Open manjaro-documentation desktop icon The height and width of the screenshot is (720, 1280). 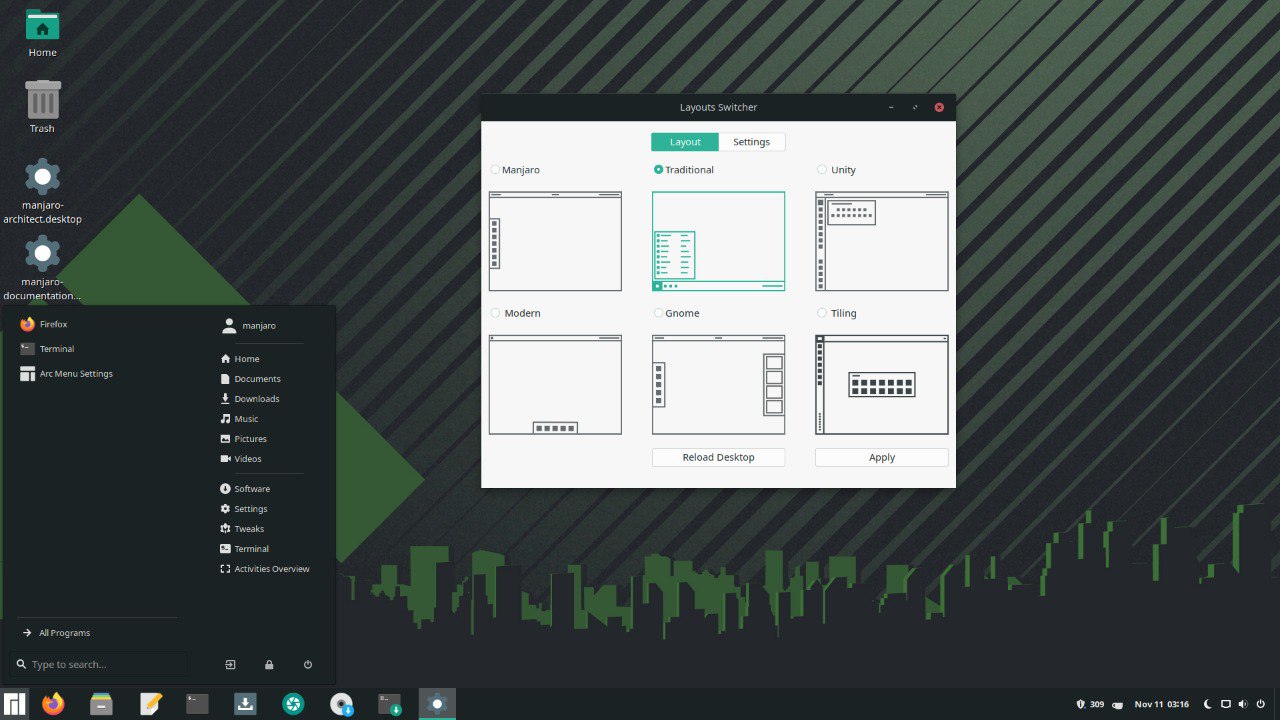click(42, 268)
